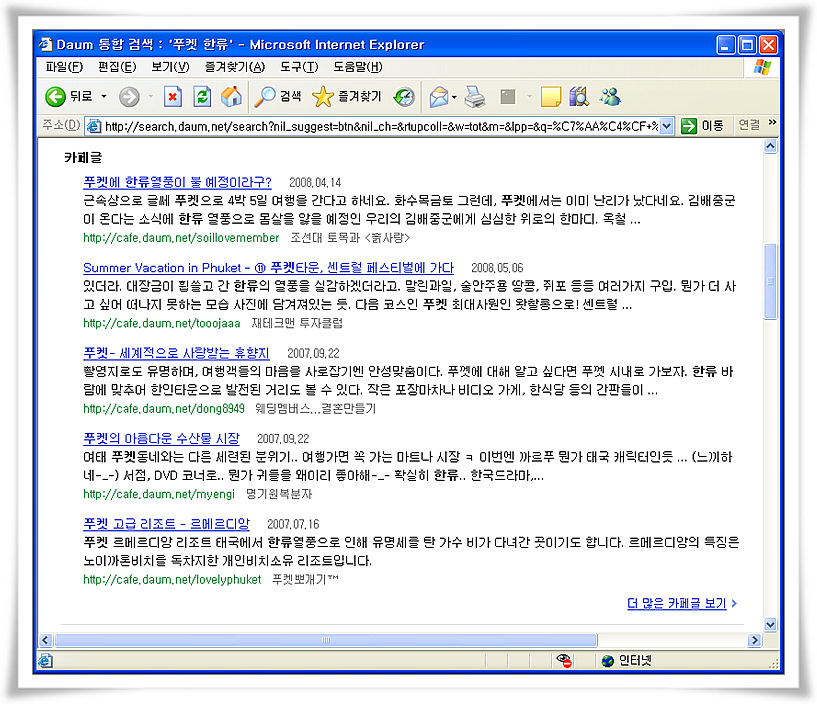Click the IE title bar document icon
This screenshot has height=704, width=817.
point(45,44)
